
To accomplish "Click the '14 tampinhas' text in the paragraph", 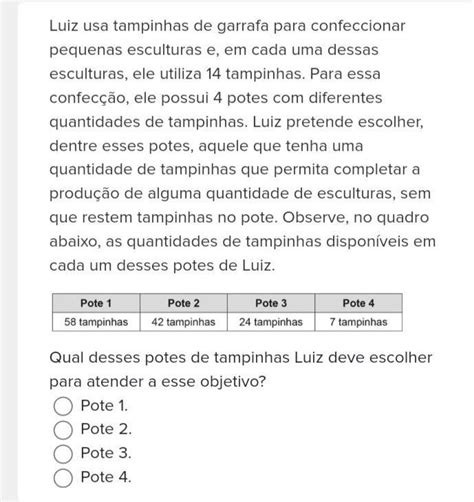I will pos(255,74).
